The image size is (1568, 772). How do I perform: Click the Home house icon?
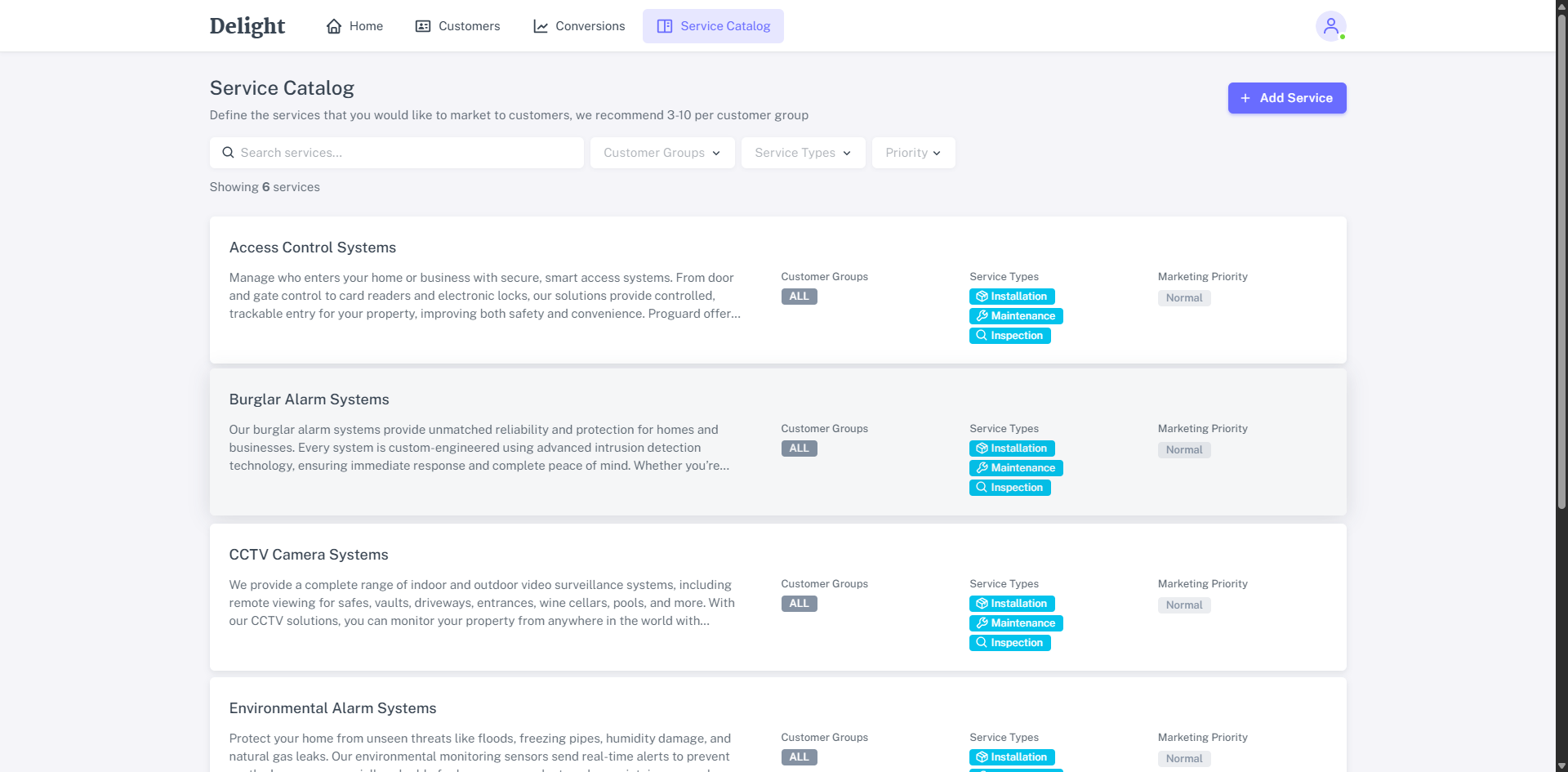[x=334, y=26]
